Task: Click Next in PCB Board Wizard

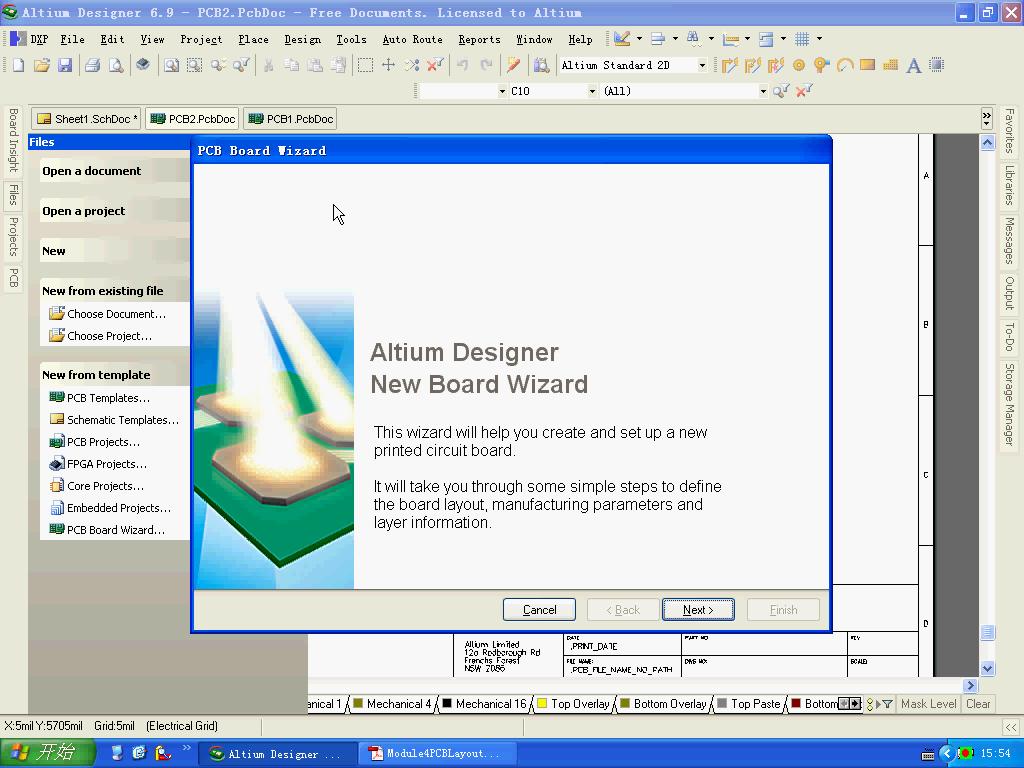Action: coord(698,609)
